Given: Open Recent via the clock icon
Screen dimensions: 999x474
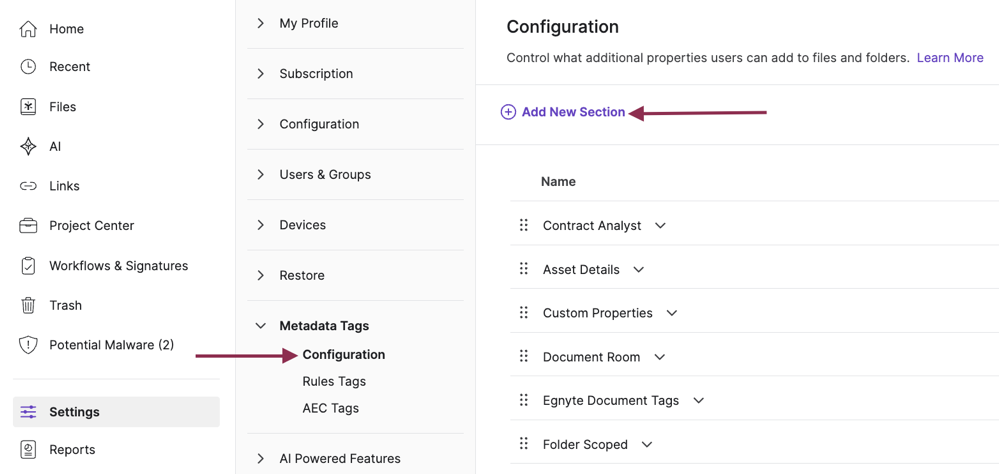Looking at the screenshot, I should coord(28,67).
